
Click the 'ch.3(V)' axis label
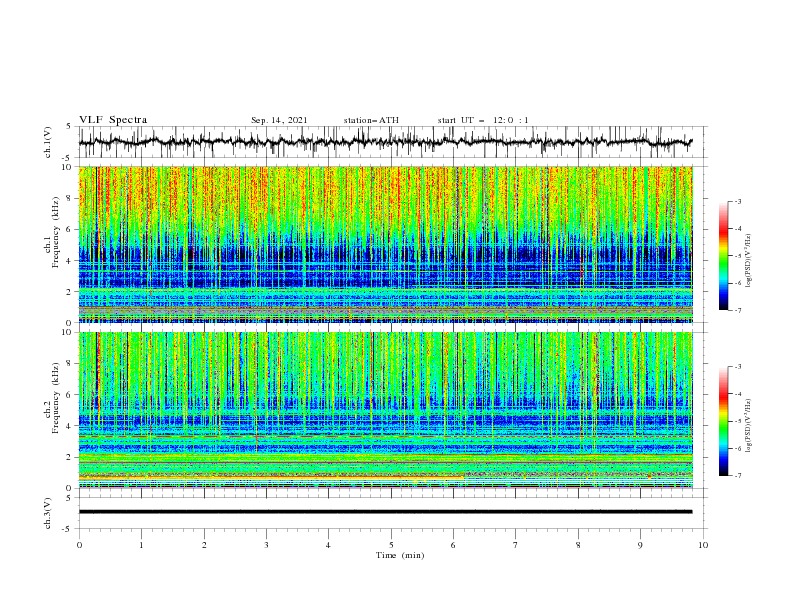coord(48,514)
